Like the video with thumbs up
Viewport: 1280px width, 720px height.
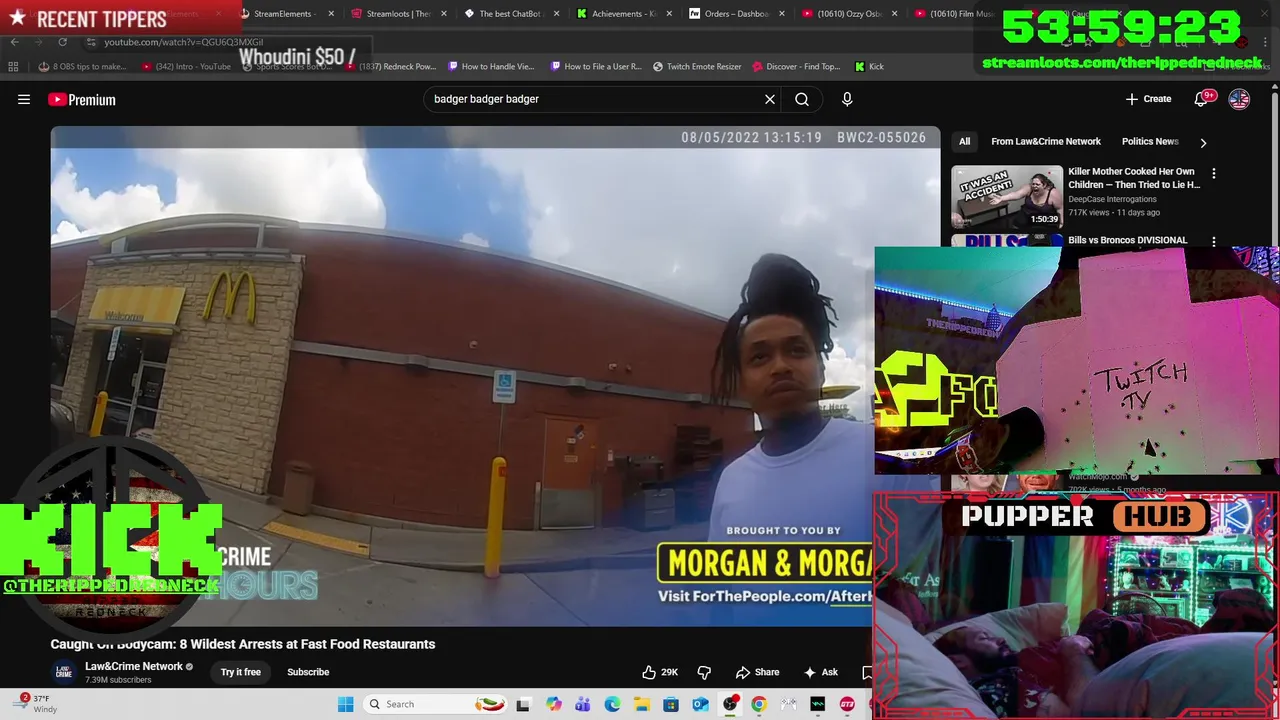[662, 672]
